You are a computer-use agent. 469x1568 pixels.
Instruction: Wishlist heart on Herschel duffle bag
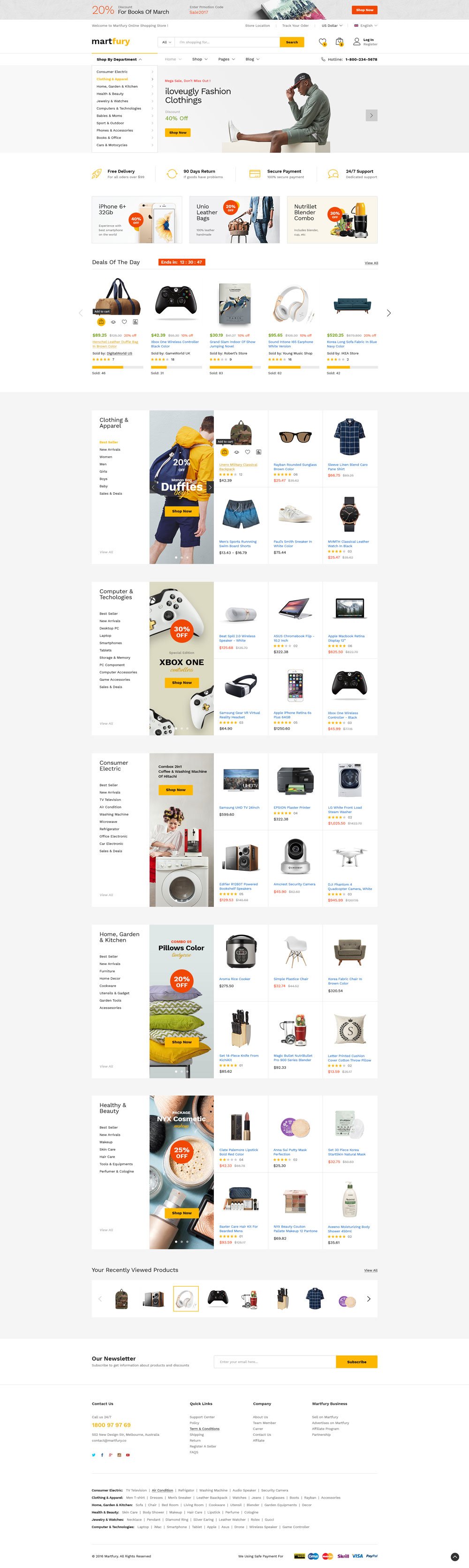pyautogui.click(x=124, y=321)
